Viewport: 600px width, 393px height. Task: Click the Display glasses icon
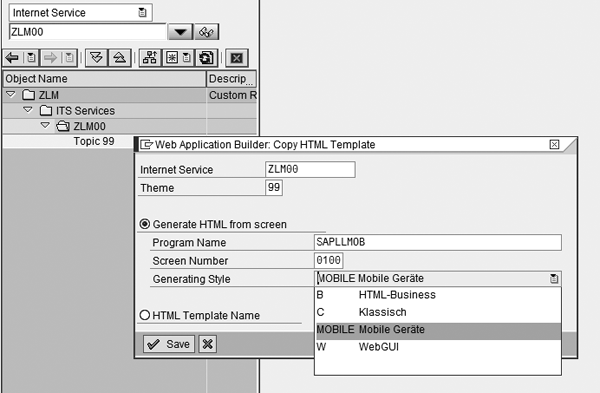[x=207, y=32]
